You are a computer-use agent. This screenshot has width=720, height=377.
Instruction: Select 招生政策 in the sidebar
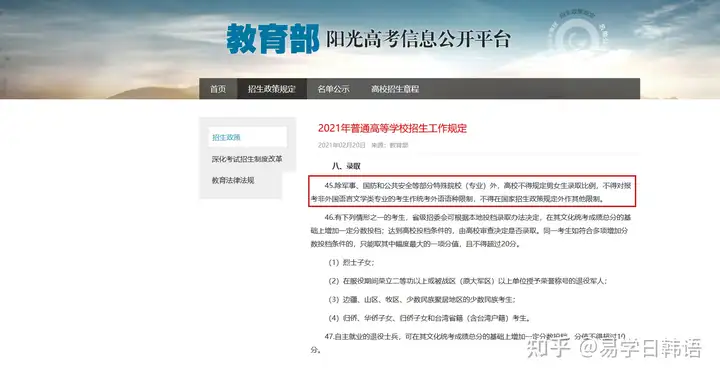click(248, 137)
